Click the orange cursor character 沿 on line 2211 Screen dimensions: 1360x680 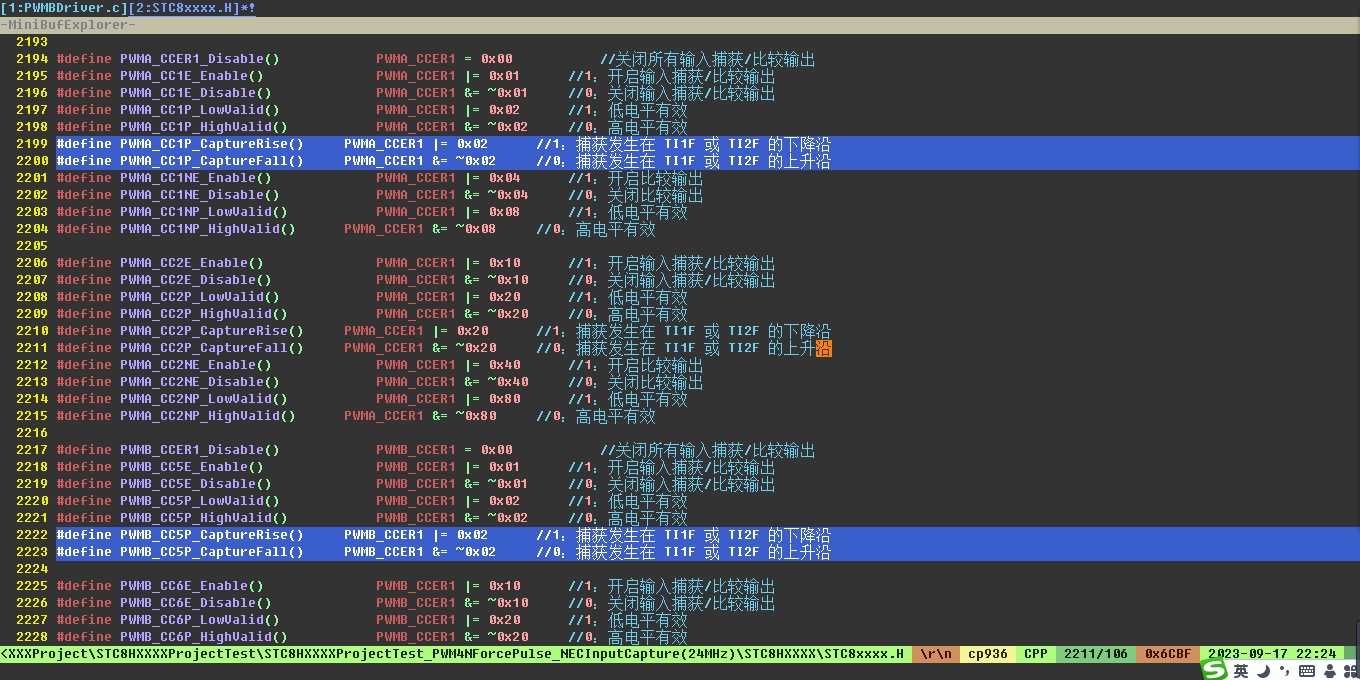pyautogui.click(x=824, y=348)
